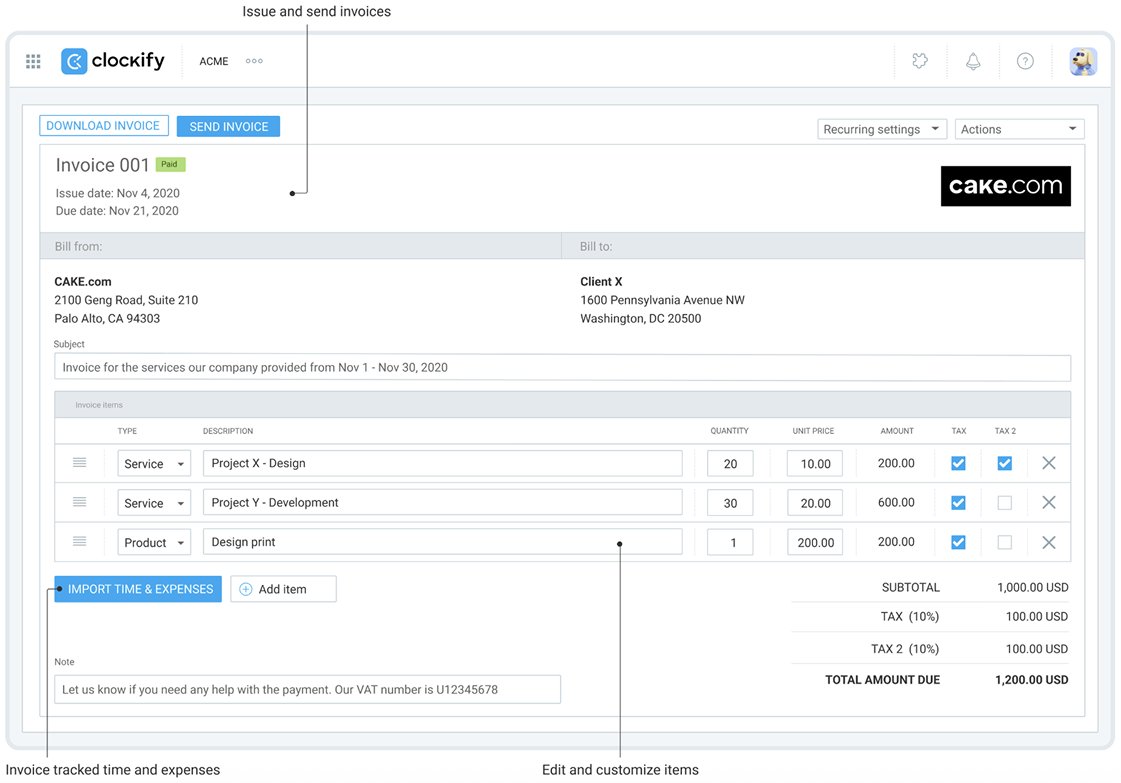1121x783 pixels.
Task: Open the Actions dropdown
Action: tap(1019, 128)
